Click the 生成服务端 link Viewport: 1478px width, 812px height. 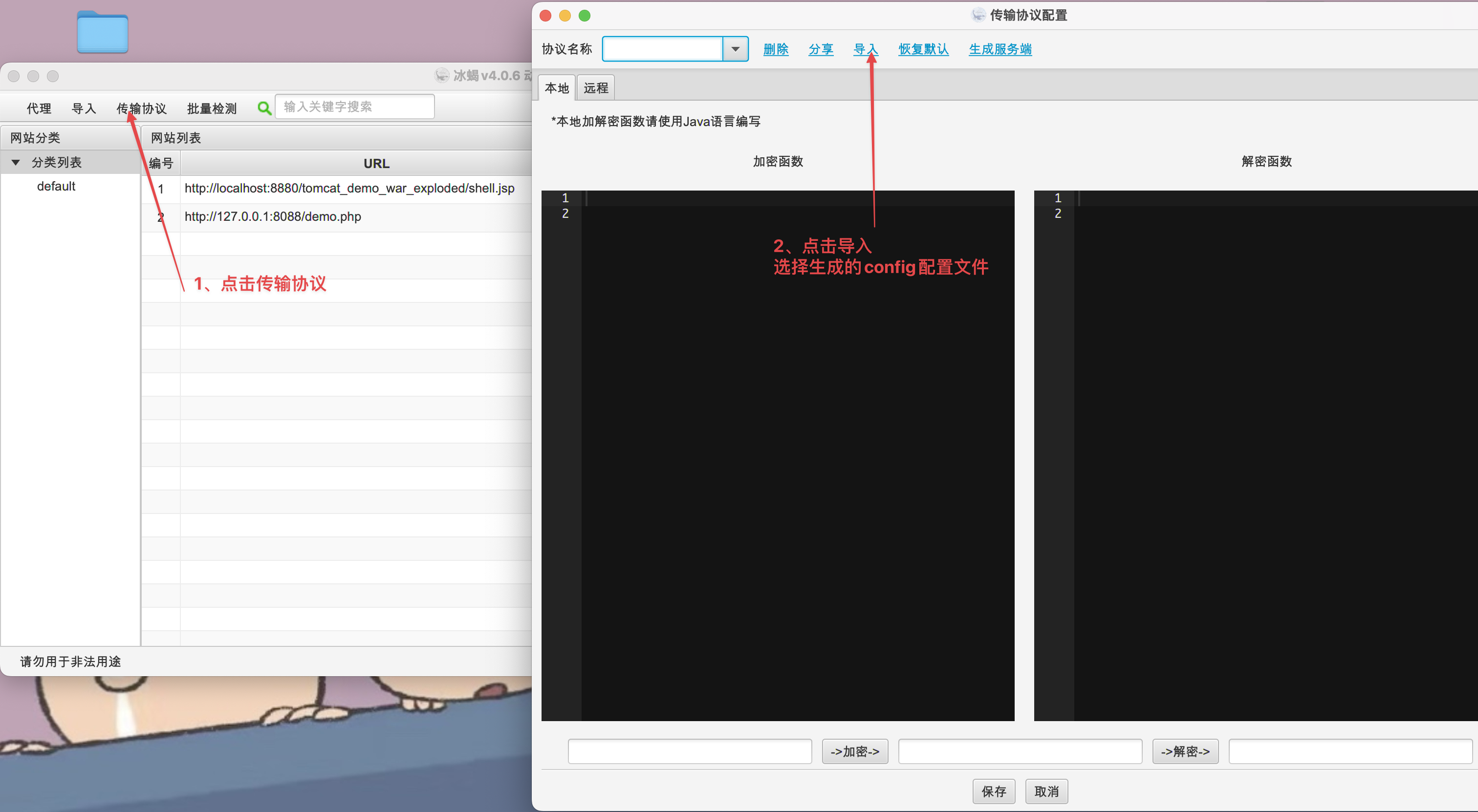coord(1000,49)
